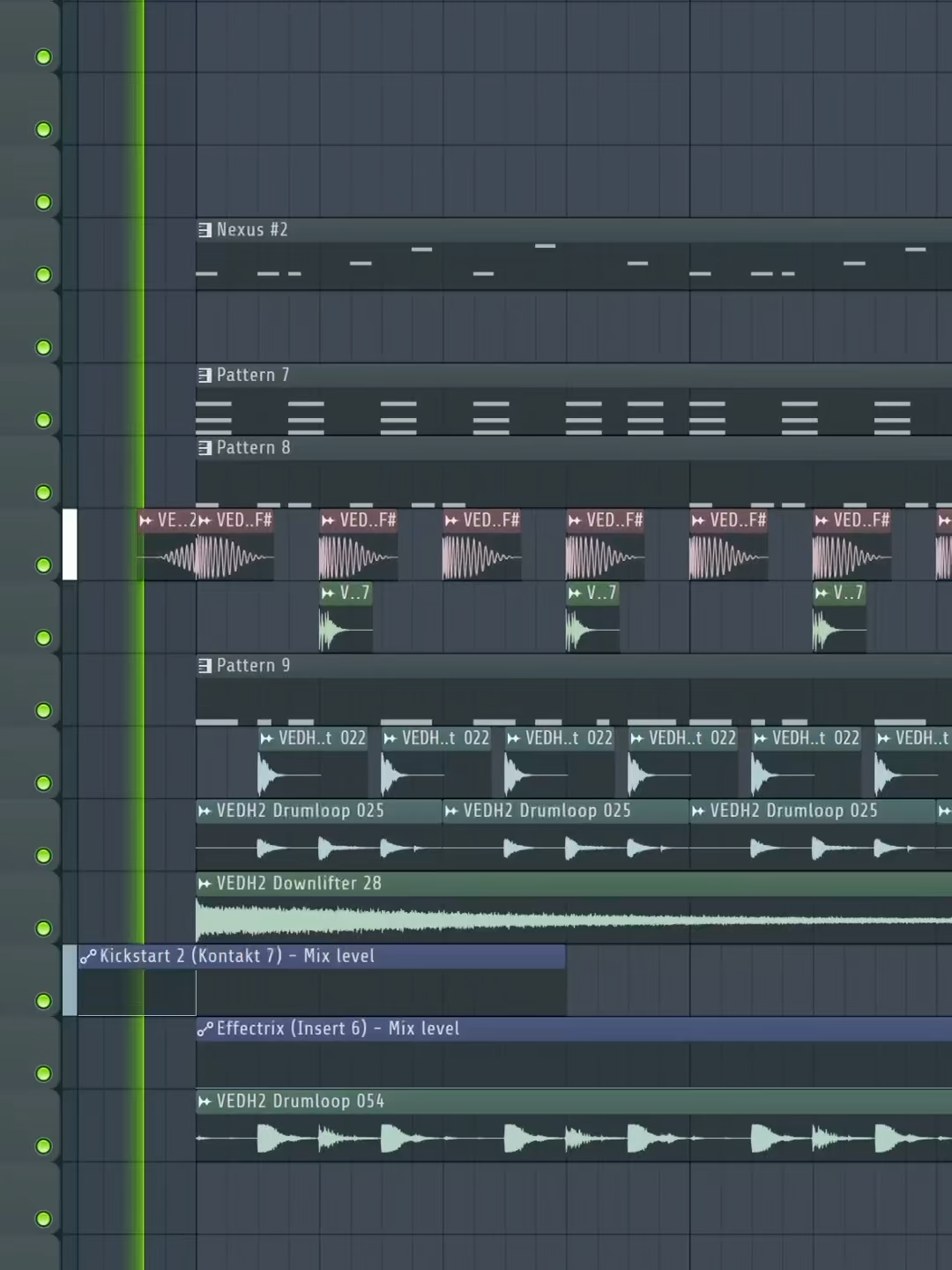Toggle the mute LED on the Pattern 9 track

click(44, 709)
